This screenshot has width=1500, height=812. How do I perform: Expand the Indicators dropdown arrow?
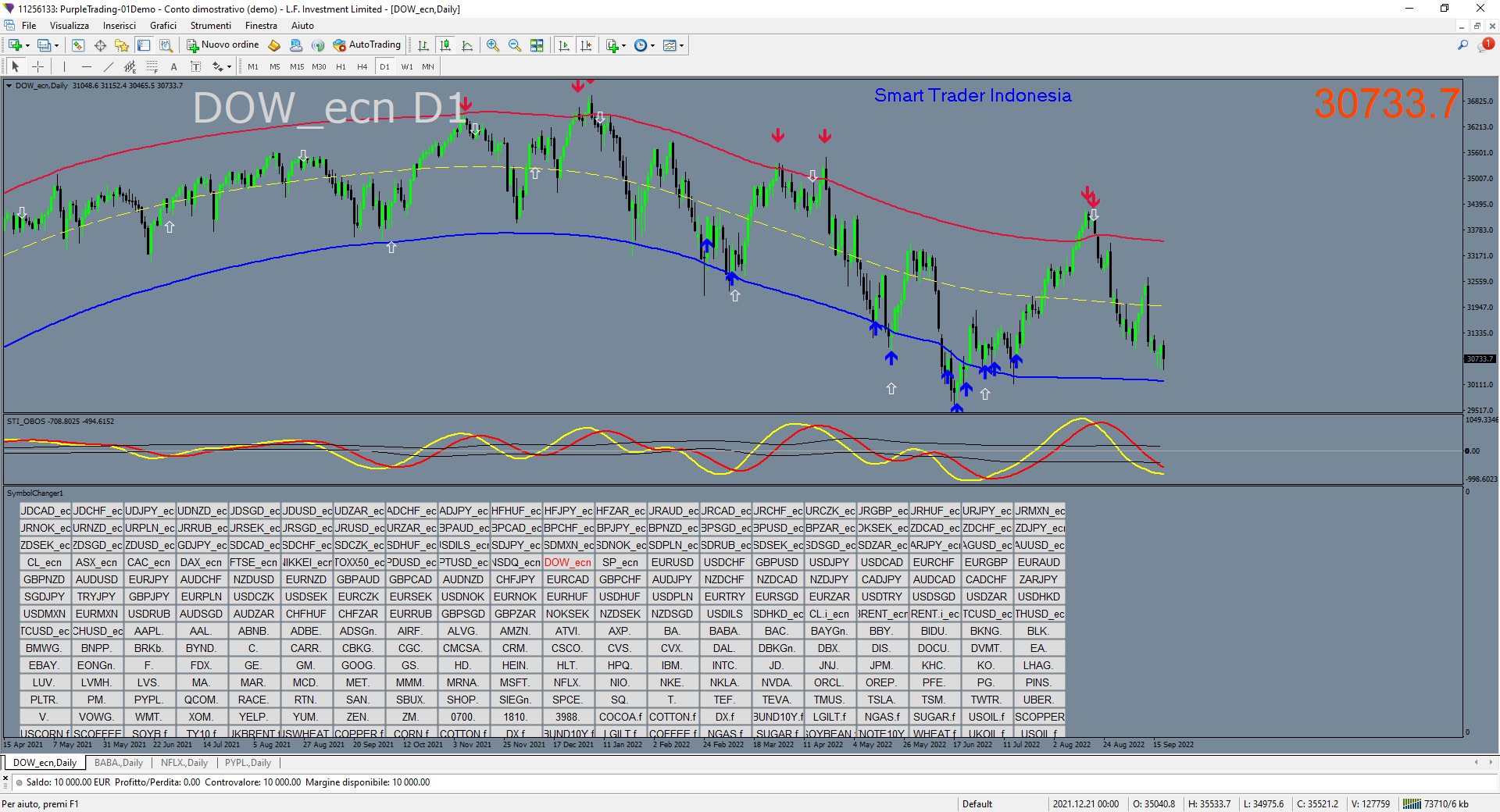624,45
